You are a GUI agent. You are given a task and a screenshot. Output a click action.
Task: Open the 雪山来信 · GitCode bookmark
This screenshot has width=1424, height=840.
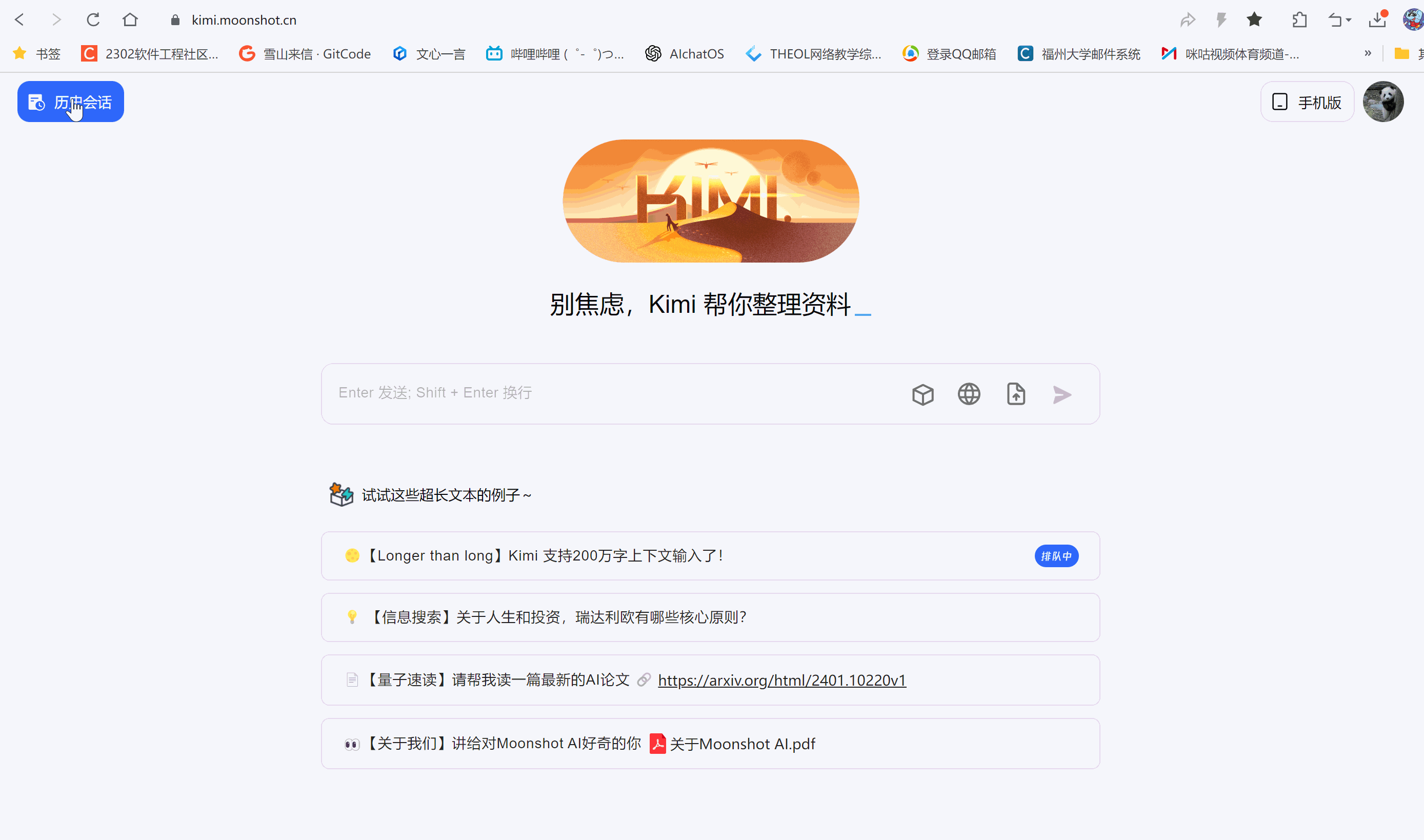[305, 54]
